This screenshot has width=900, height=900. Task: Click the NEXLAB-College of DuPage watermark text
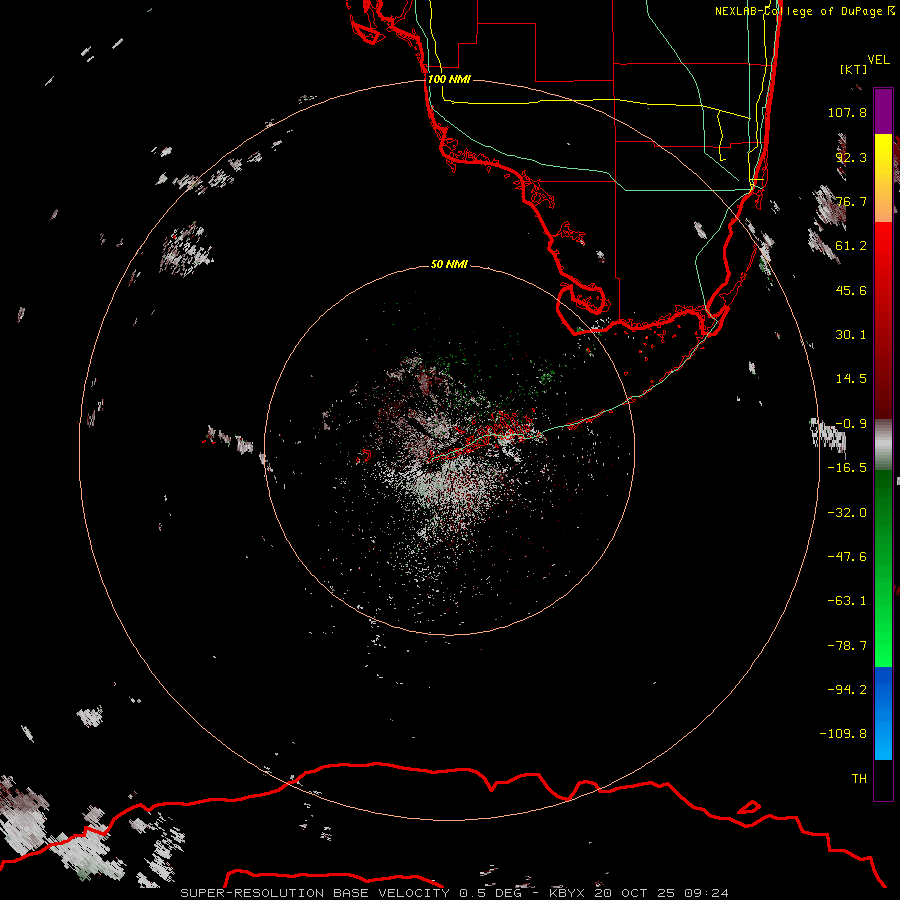coord(805,11)
